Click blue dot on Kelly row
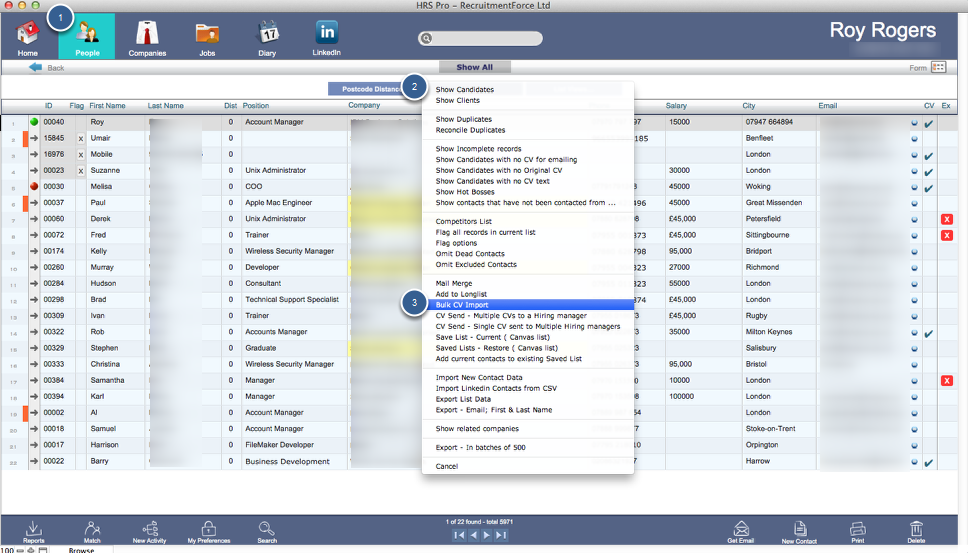This screenshot has height=553, width=968. click(914, 252)
